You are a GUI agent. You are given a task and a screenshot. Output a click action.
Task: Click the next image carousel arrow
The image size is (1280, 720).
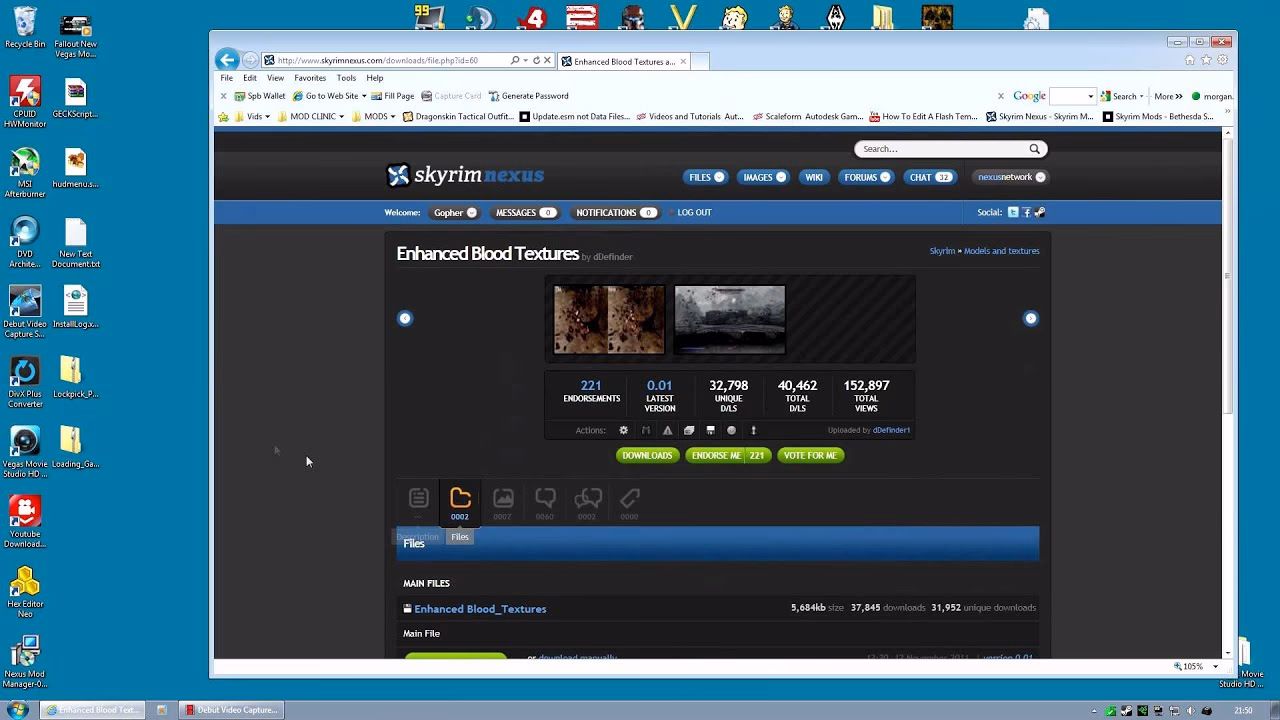pyautogui.click(x=1031, y=318)
